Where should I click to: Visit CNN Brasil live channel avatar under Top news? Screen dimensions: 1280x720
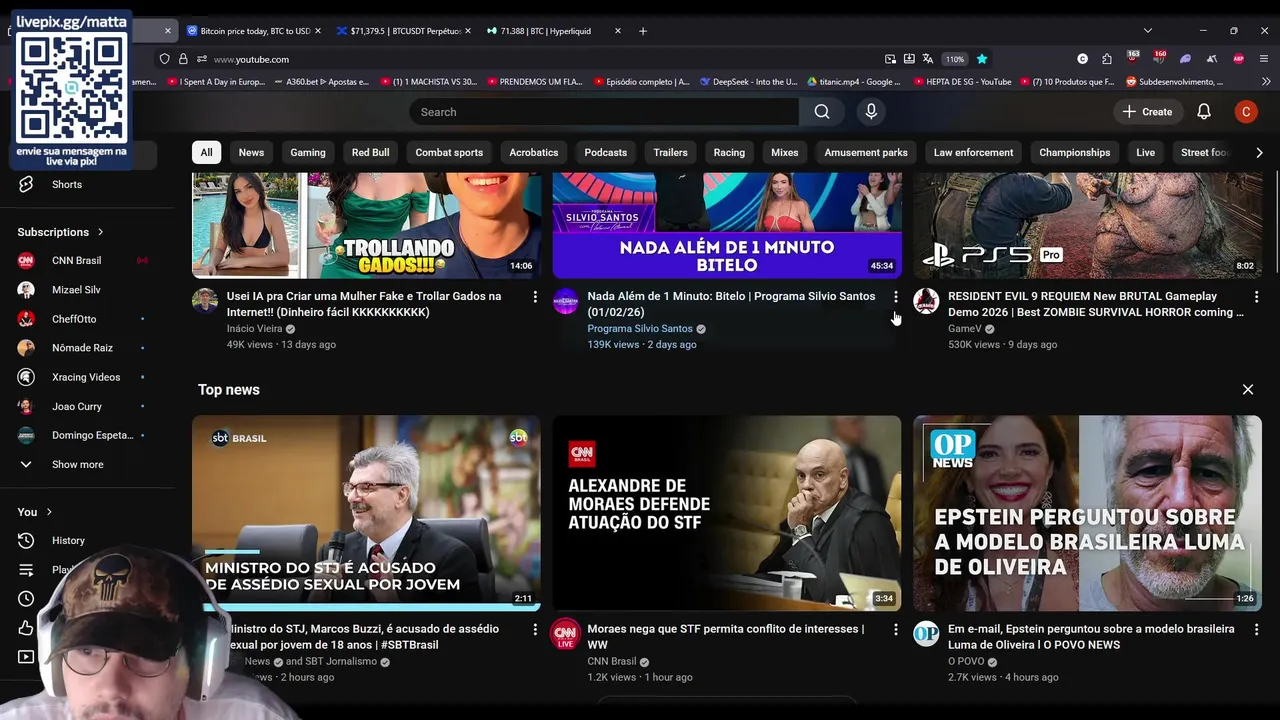pyautogui.click(x=566, y=634)
